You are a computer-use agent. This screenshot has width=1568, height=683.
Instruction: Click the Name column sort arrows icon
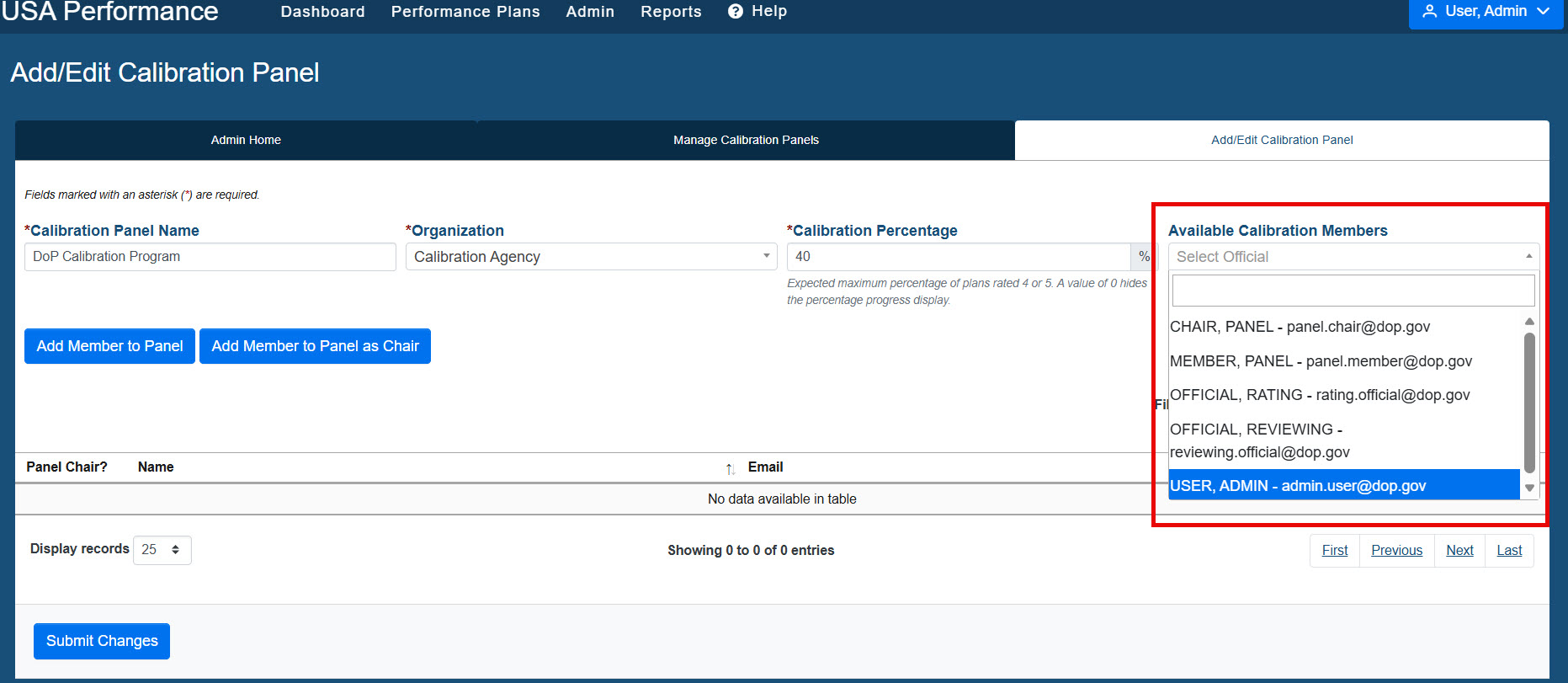pos(730,468)
